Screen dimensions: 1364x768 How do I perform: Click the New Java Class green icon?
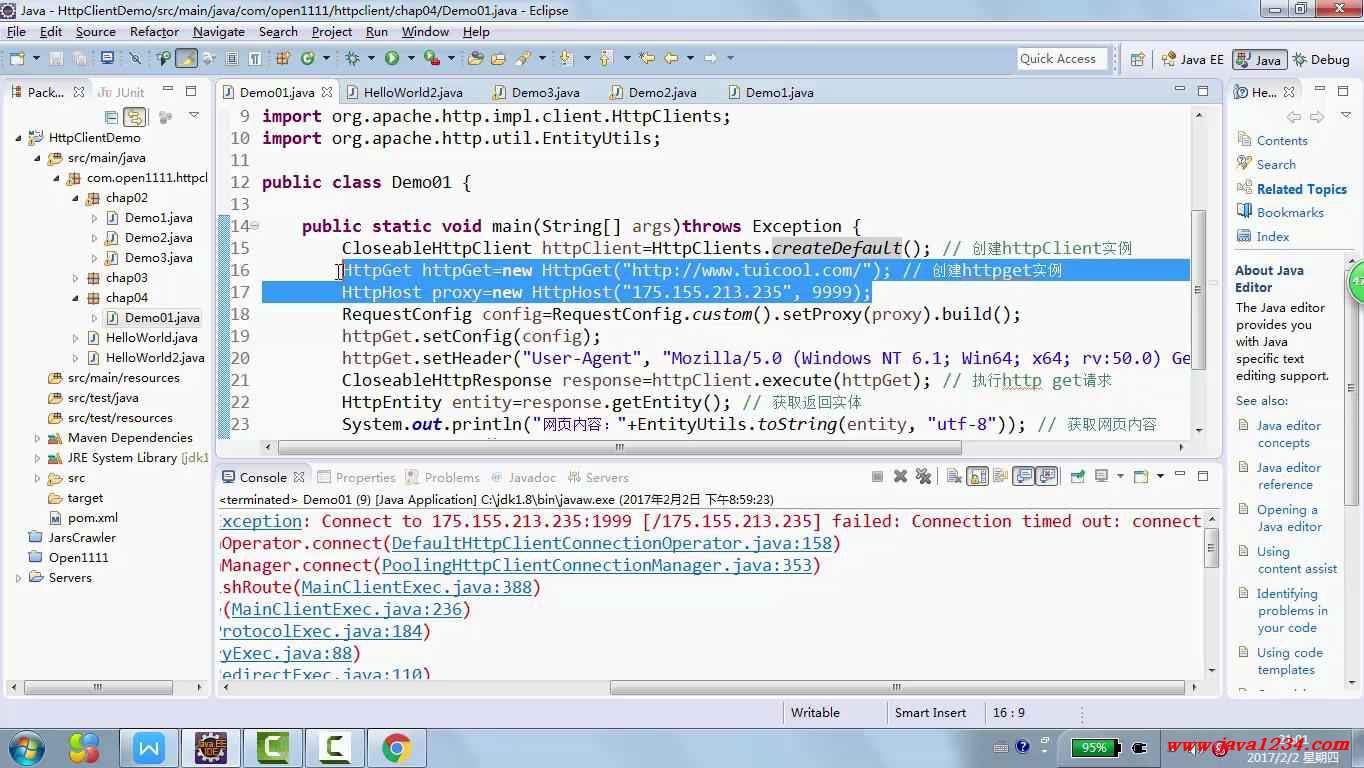click(x=307, y=59)
